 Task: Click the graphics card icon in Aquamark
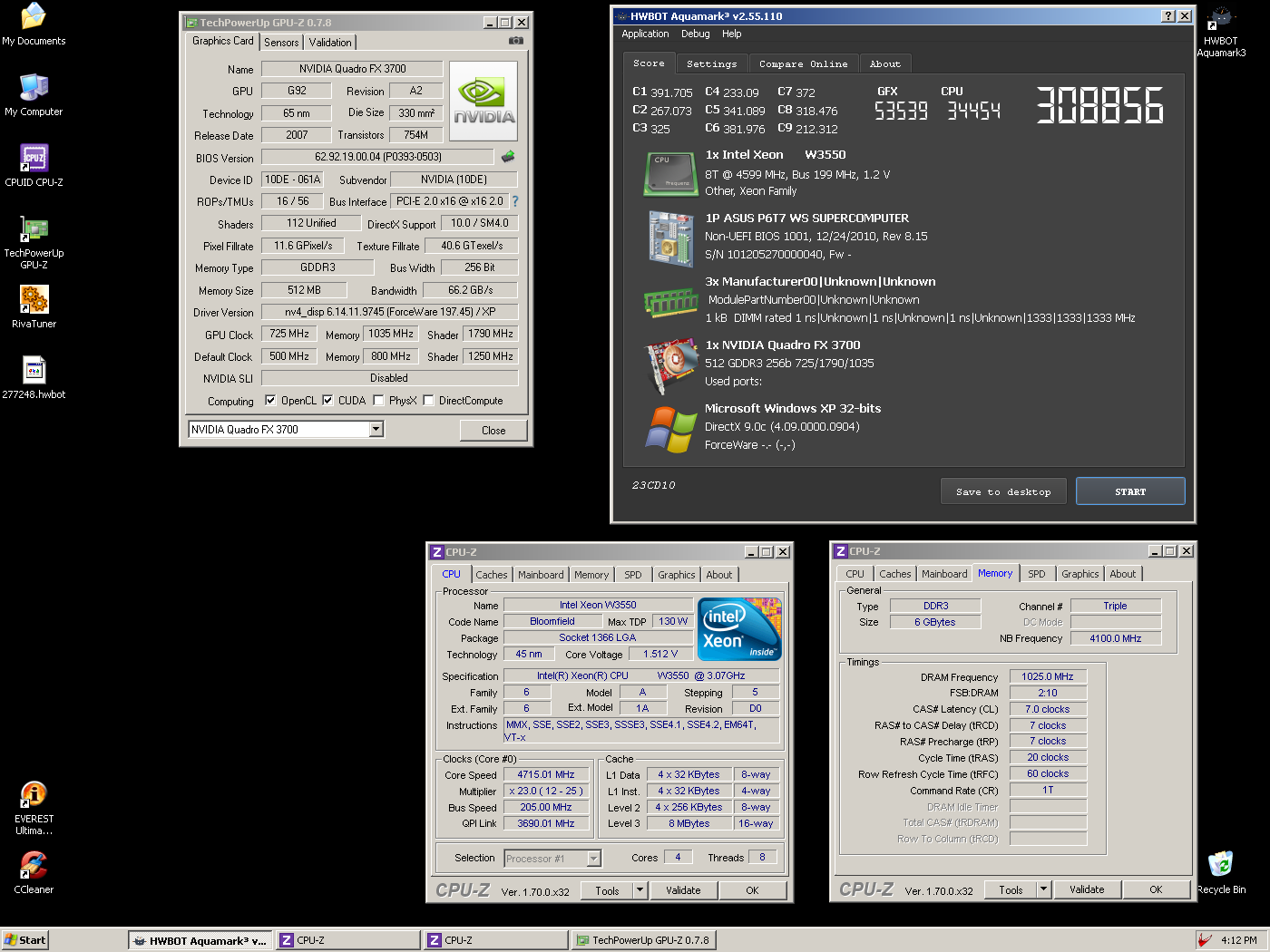pyautogui.click(x=670, y=366)
